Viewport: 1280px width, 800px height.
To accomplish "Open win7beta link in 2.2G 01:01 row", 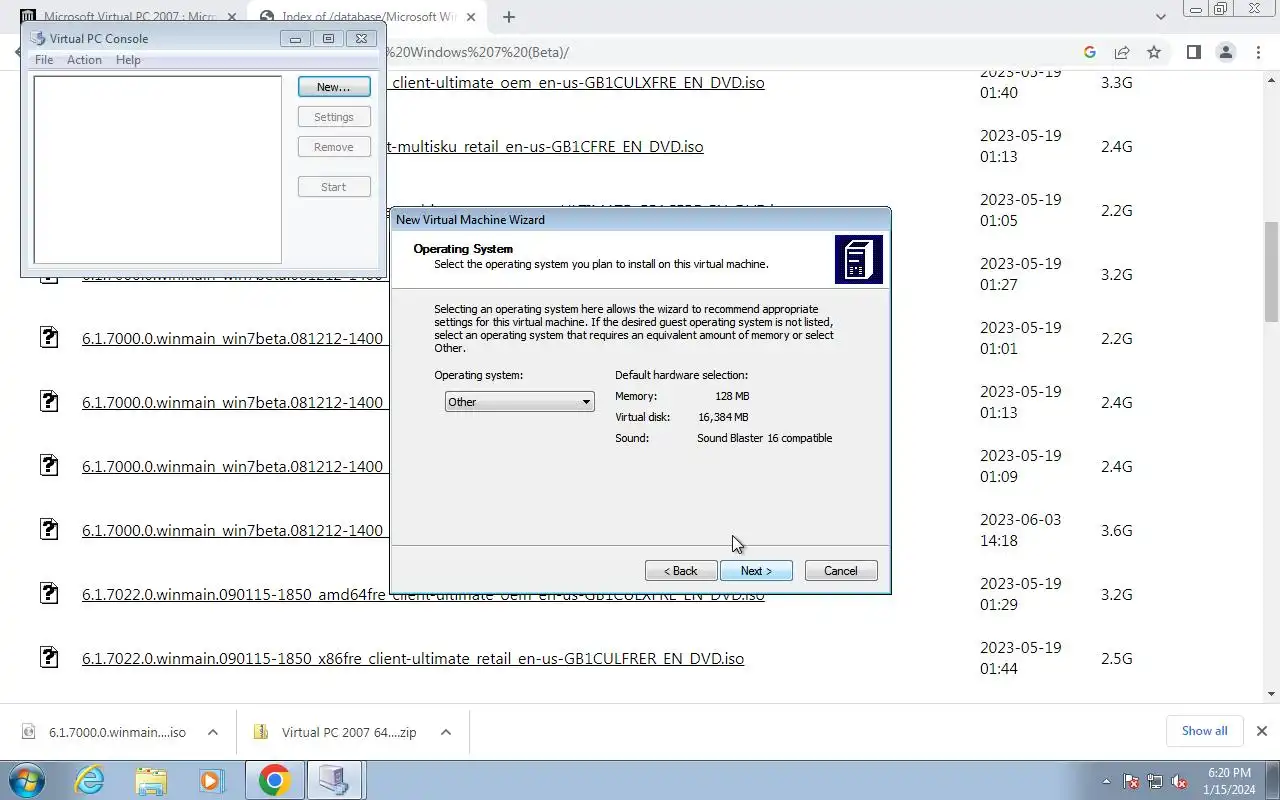I will 233,339.
